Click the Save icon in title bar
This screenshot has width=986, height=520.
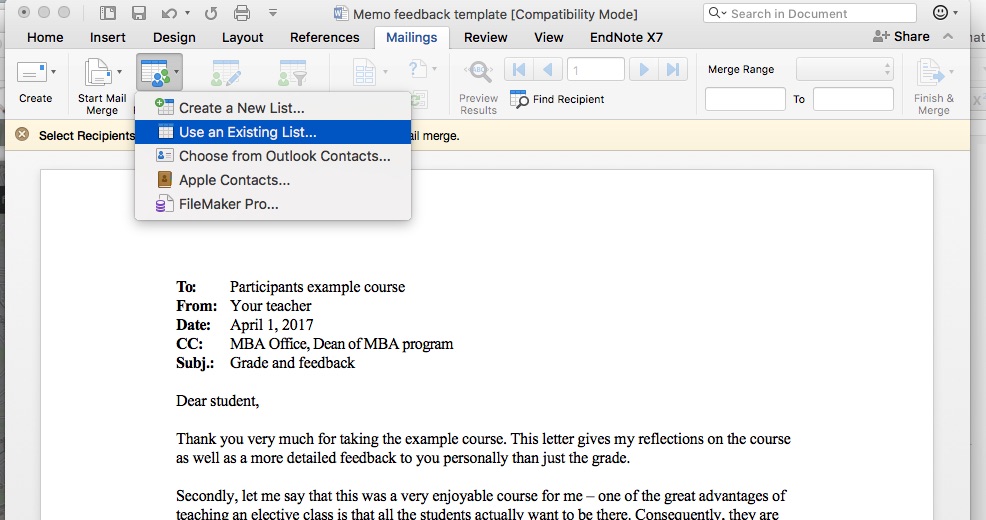coord(139,14)
